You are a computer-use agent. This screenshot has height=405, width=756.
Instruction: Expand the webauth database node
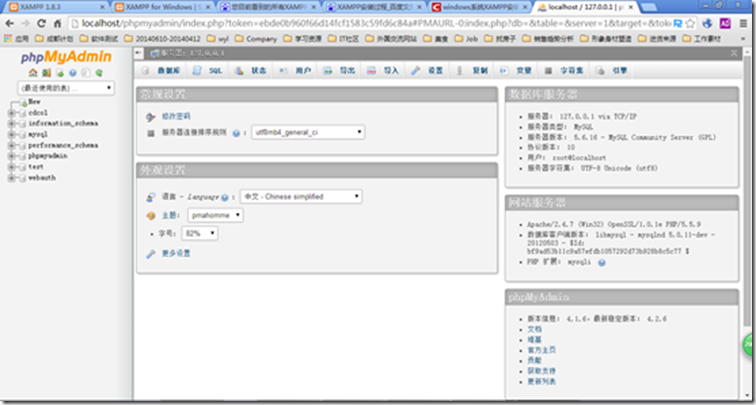(12, 178)
